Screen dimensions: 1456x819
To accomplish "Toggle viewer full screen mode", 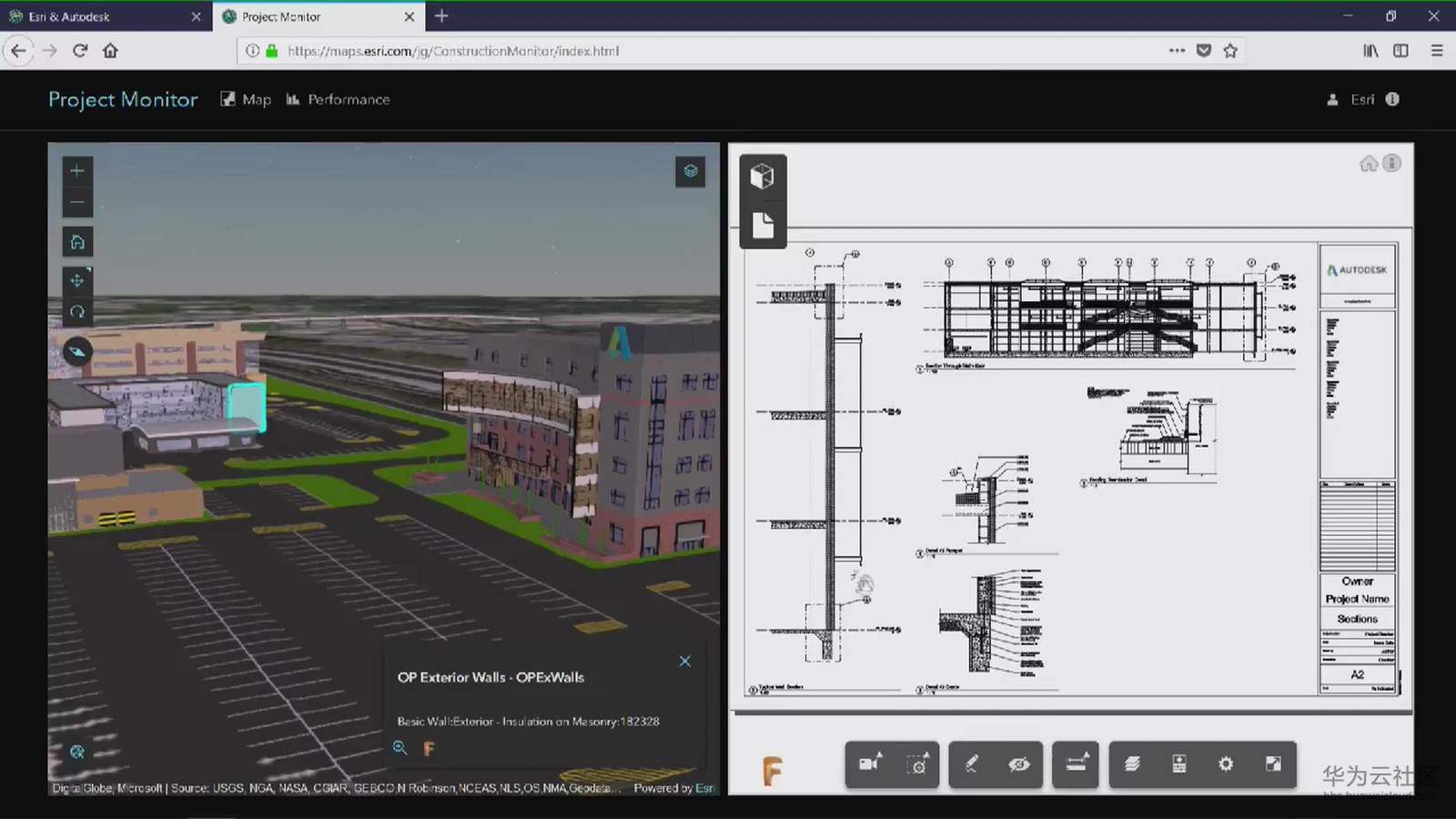I will pyautogui.click(x=1273, y=763).
